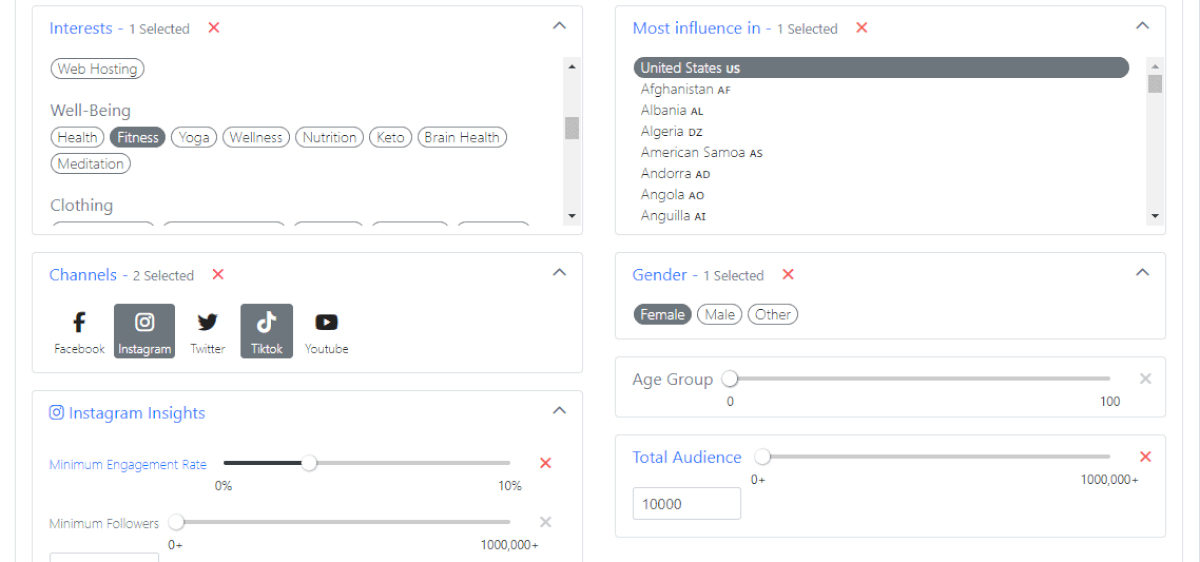The height and width of the screenshot is (562, 1200).
Task: Collapse the Gender panel chevron
Action: pyautogui.click(x=1143, y=272)
